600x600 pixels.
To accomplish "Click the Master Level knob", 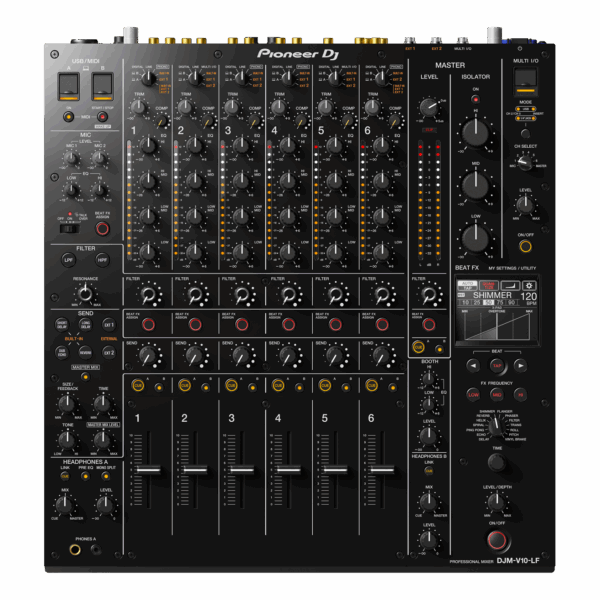I will coord(429,107).
